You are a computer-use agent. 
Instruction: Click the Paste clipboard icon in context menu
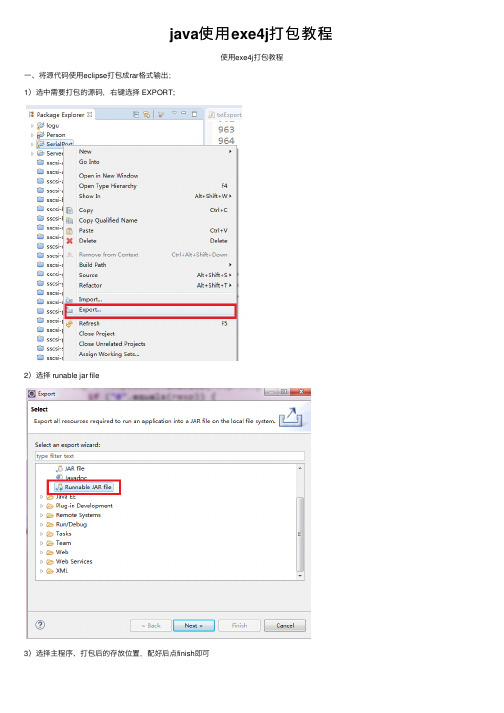[70, 231]
